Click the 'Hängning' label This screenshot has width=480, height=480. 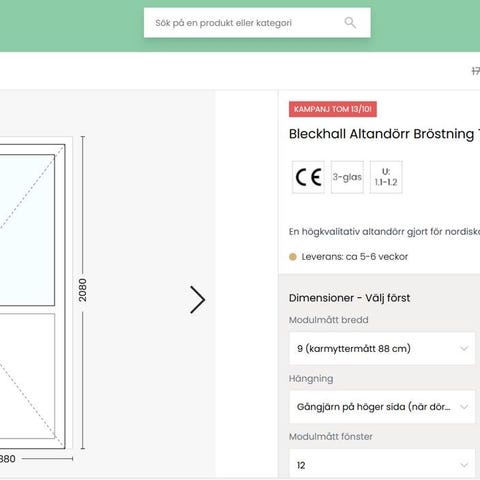coord(311,379)
